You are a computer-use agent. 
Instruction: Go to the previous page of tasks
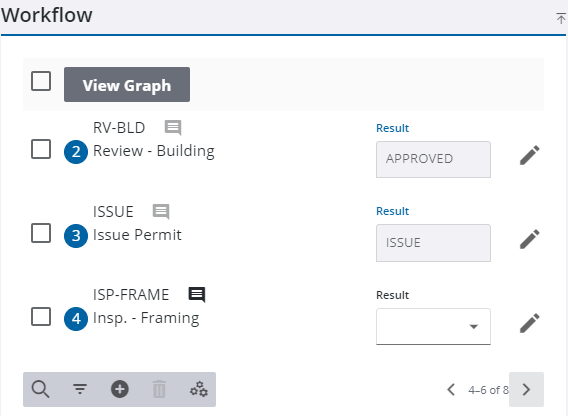[x=451, y=390]
